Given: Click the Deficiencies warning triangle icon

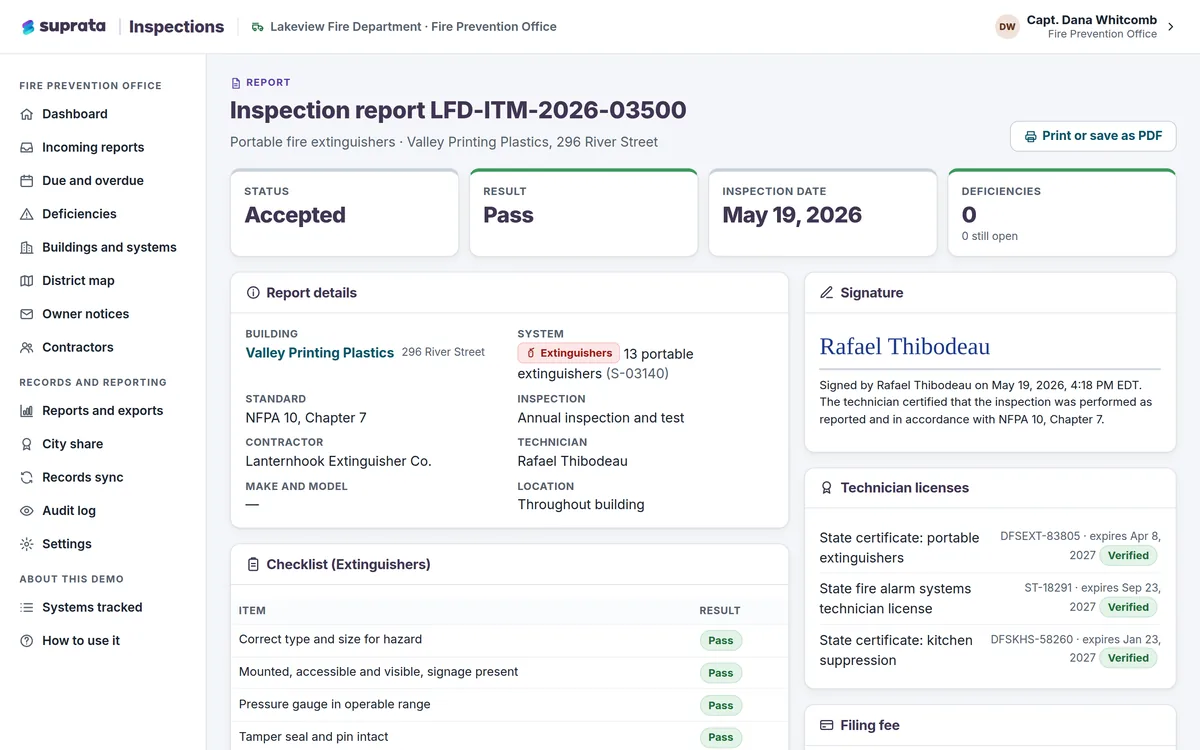Looking at the screenshot, I should click(x=27, y=214).
